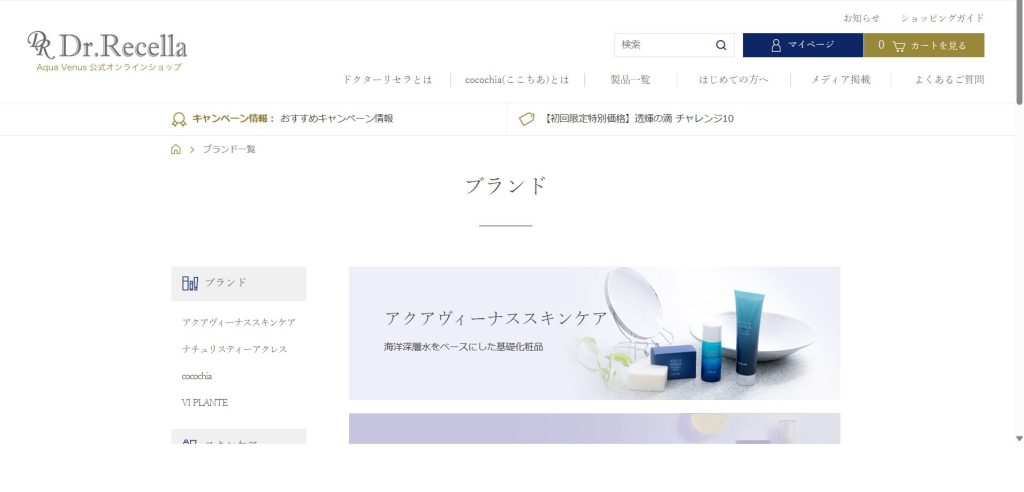Open the お知らせ link
Viewport: 1024px width, 492px height.
861,18
